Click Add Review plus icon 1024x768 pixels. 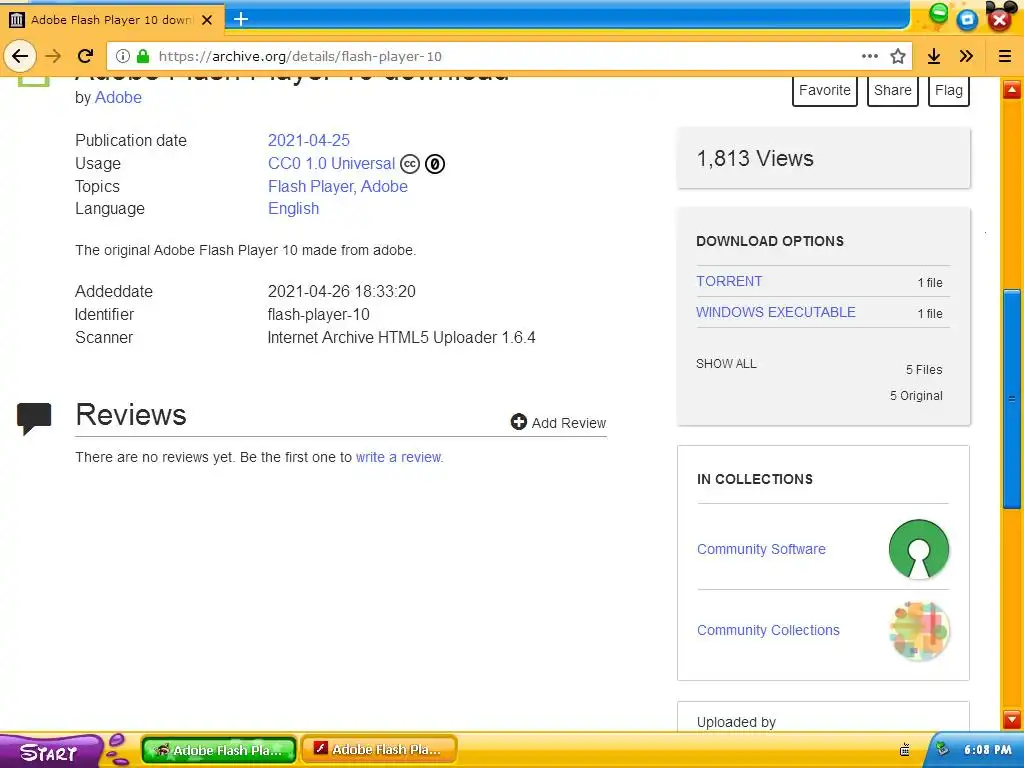coord(519,422)
